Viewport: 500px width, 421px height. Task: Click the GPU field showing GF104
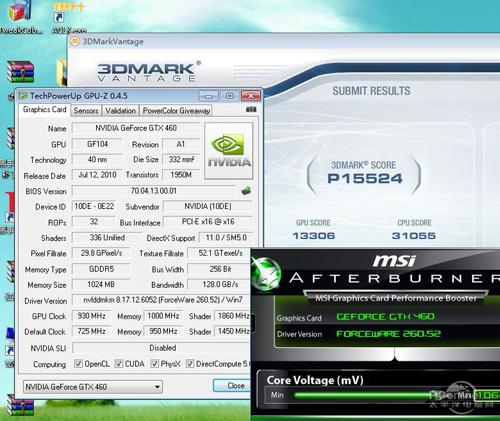pyautogui.click(x=97, y=144)
